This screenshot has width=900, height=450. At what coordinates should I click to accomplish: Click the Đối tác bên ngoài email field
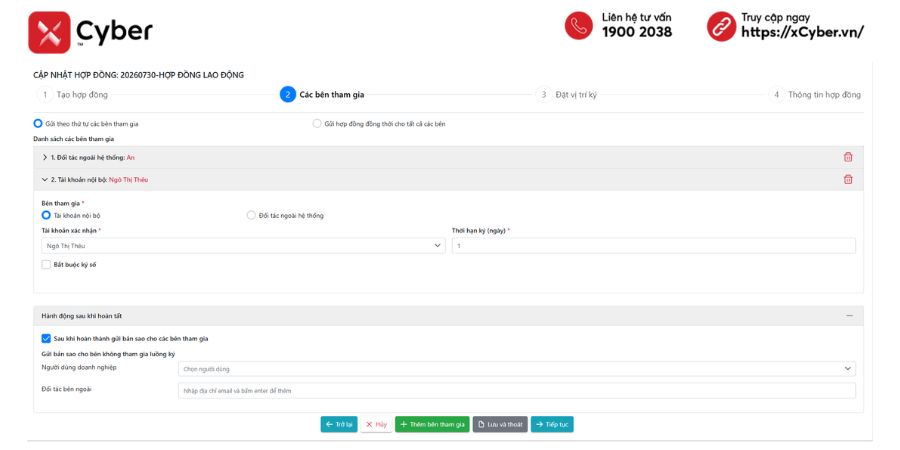point(517,391)
